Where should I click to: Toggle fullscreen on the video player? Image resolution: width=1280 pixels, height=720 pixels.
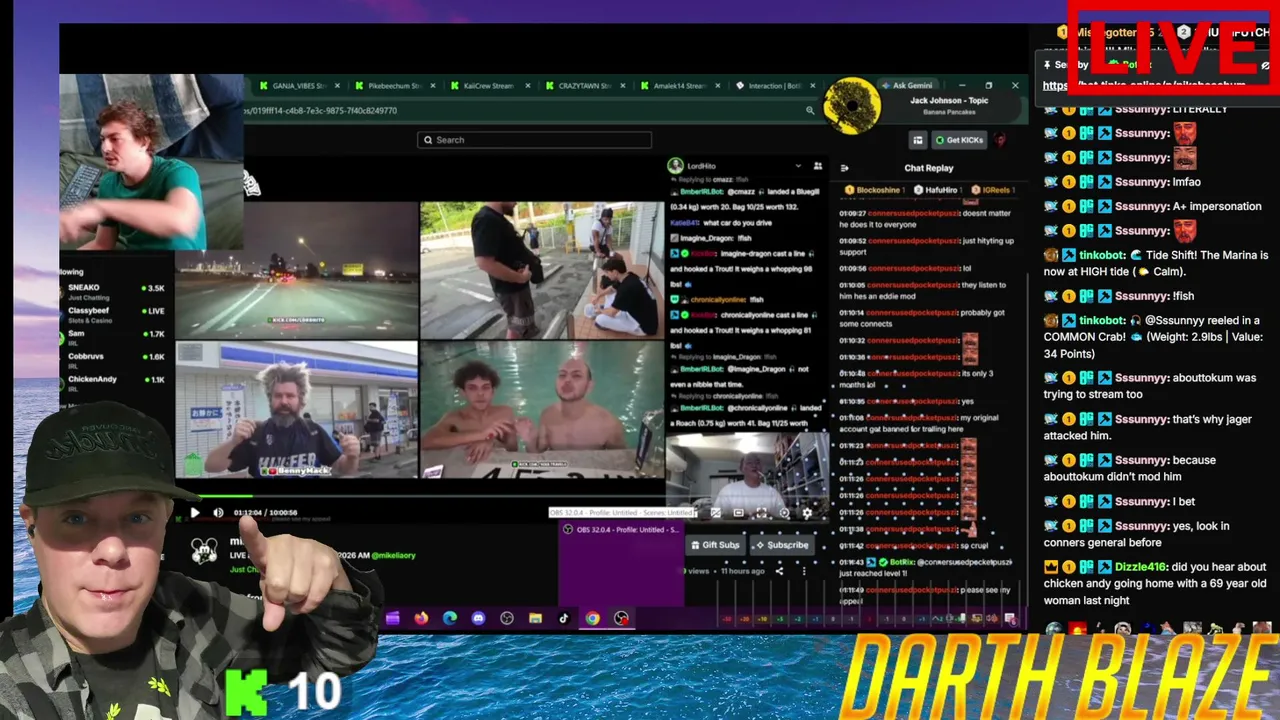[761, 513]
